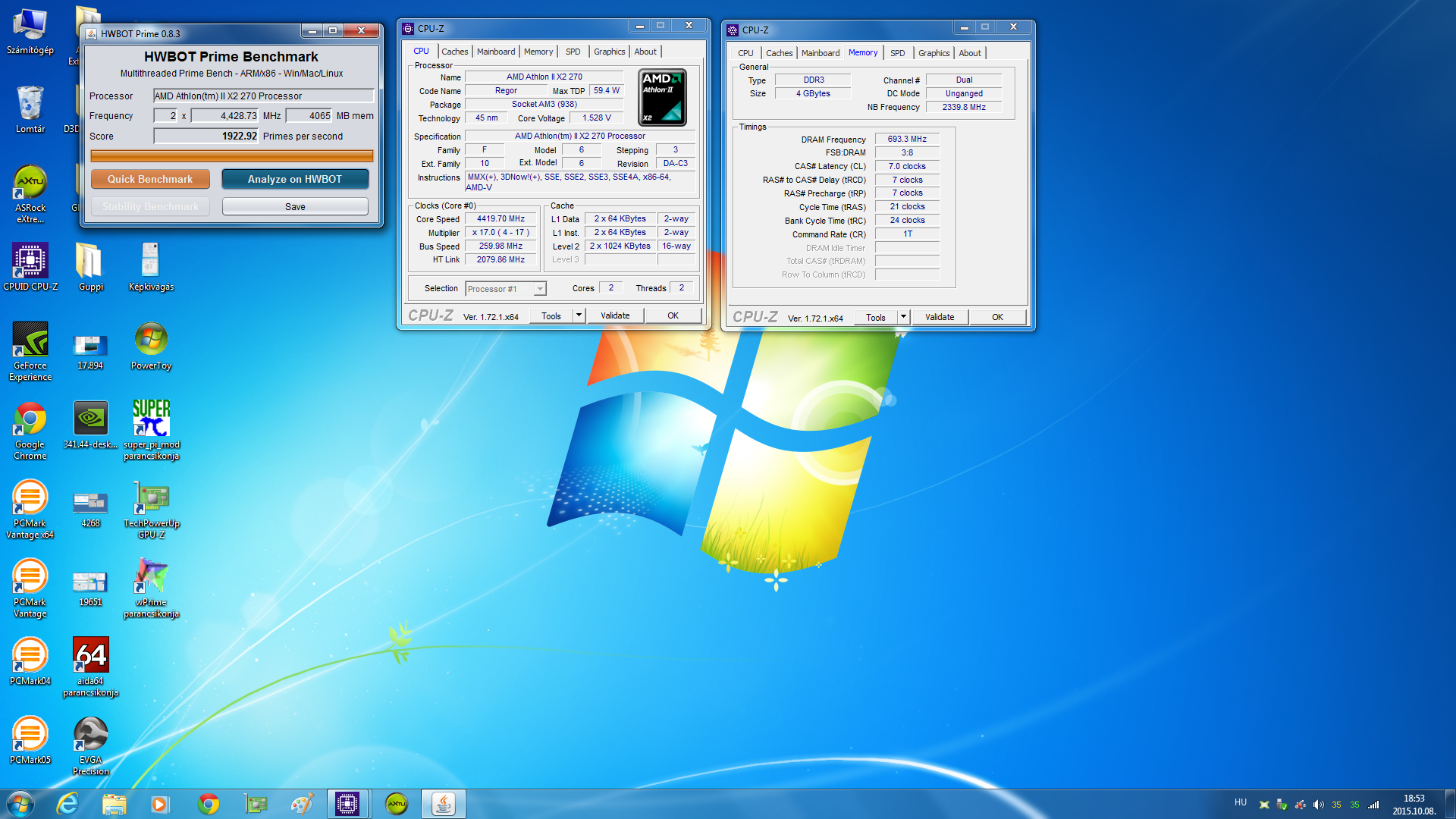The image size is (1456, 819).
Task: Open 4268 file icon on desktop
Action: [90, 508]
